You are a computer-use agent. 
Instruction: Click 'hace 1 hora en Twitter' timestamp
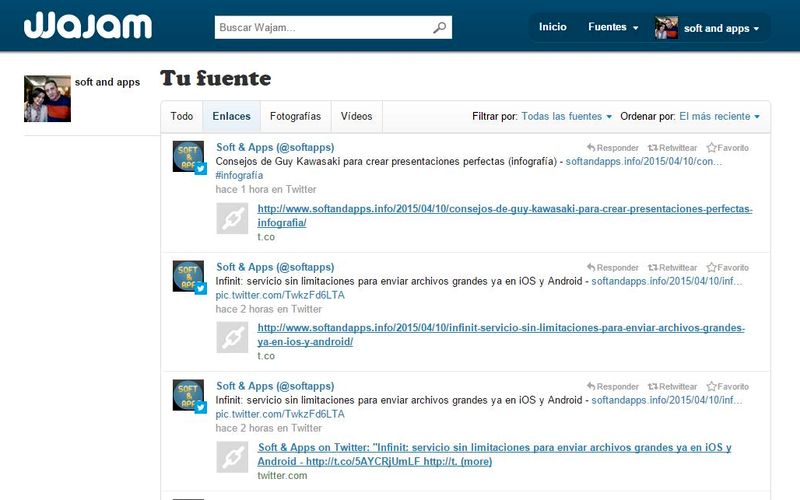pyautogui.click(x=266, y=189)
